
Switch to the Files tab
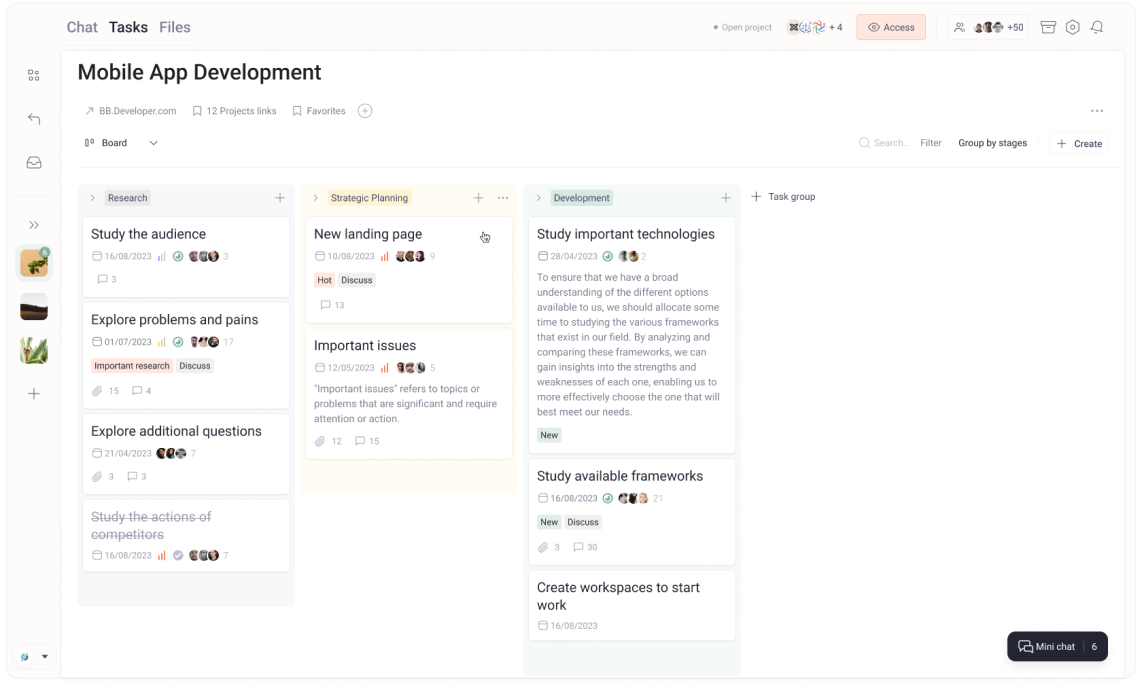pyautogui.click(x=175, y=27)
